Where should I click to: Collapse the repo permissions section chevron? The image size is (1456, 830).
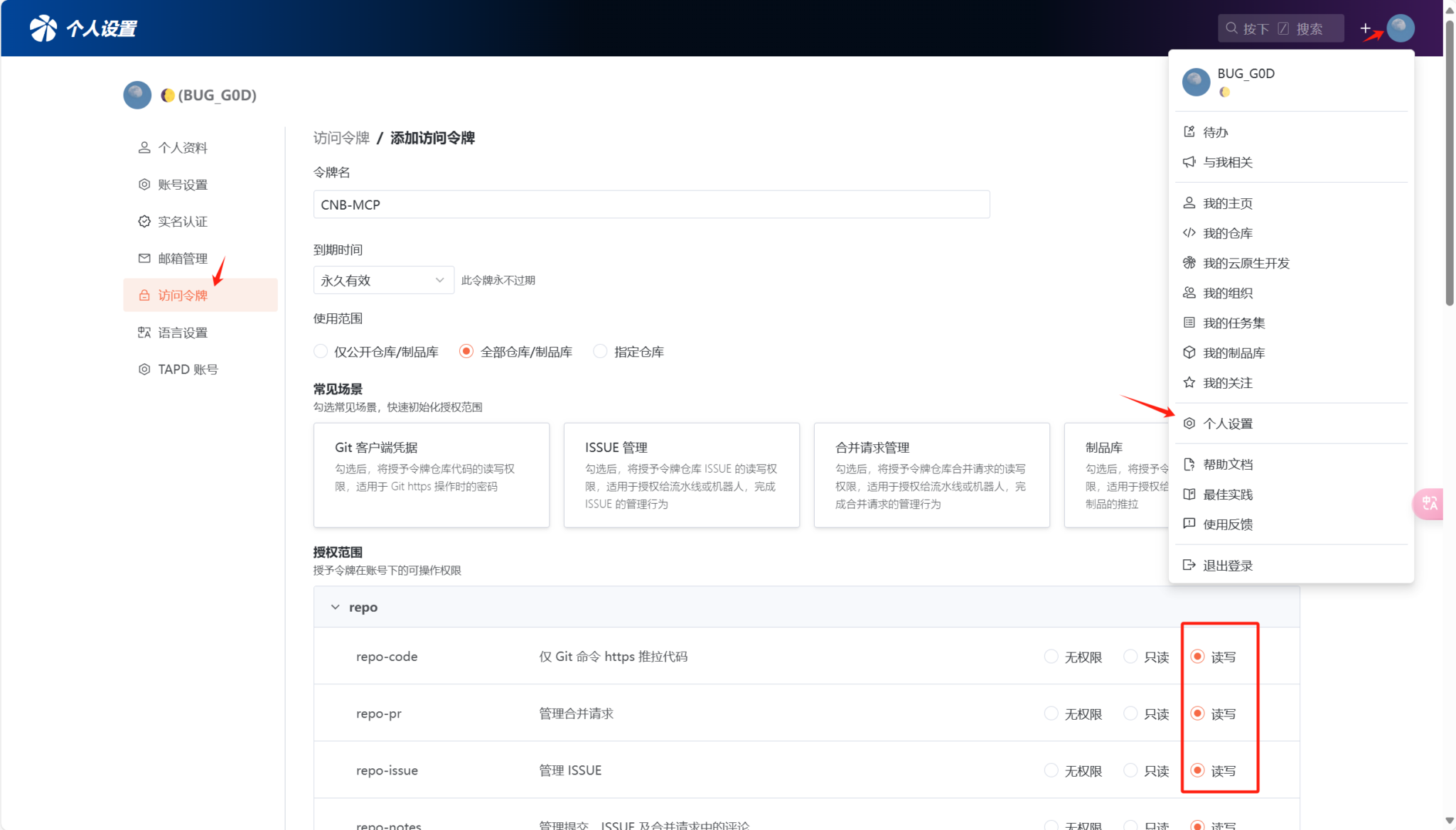(x=336, y=607)
